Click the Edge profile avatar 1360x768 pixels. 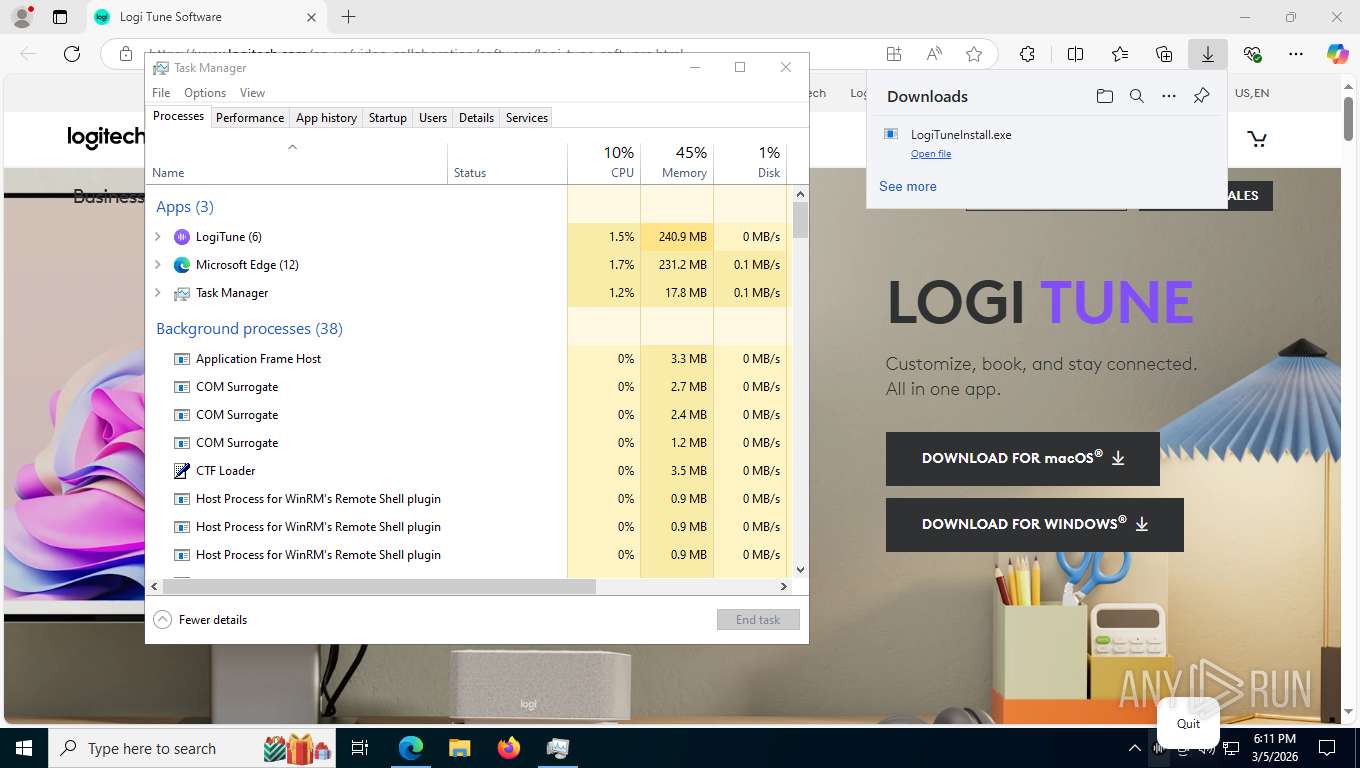21,16
